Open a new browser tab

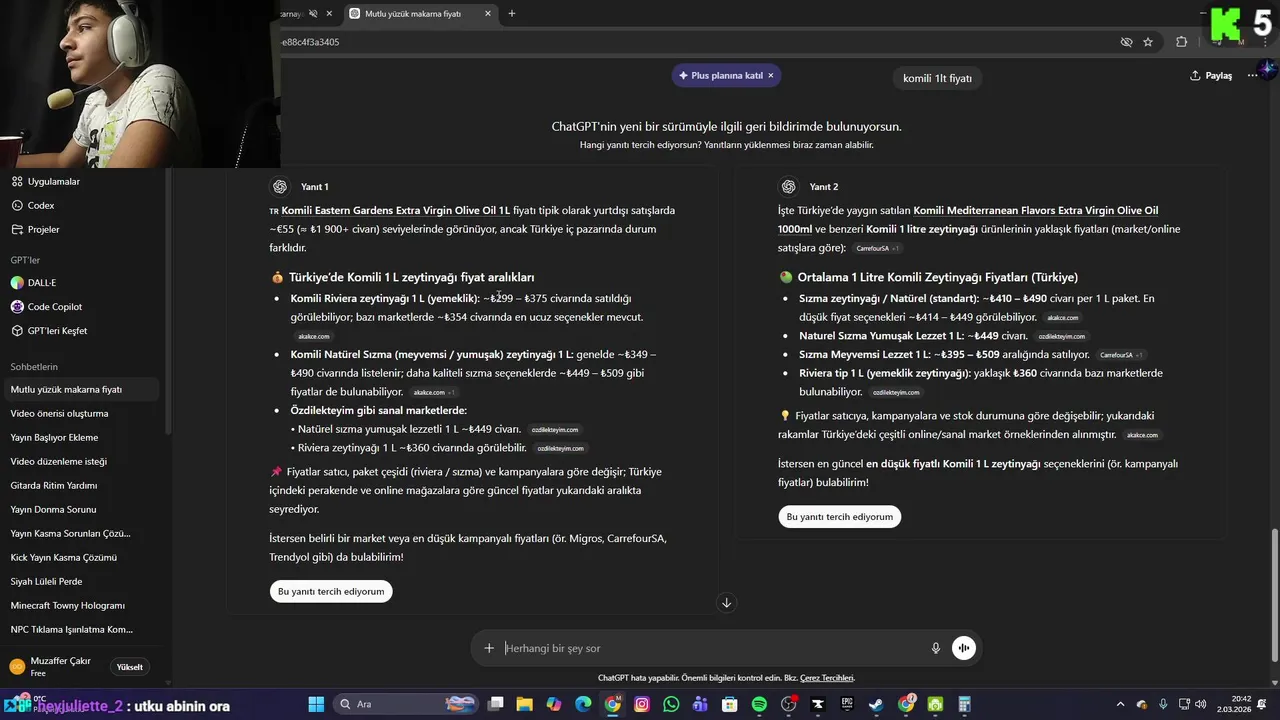(512, 14)
